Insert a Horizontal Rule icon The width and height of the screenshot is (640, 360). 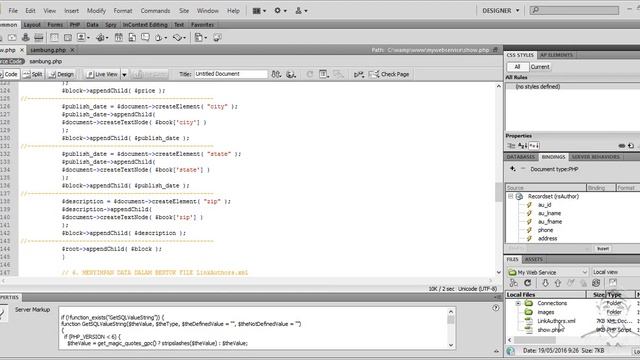39,38
